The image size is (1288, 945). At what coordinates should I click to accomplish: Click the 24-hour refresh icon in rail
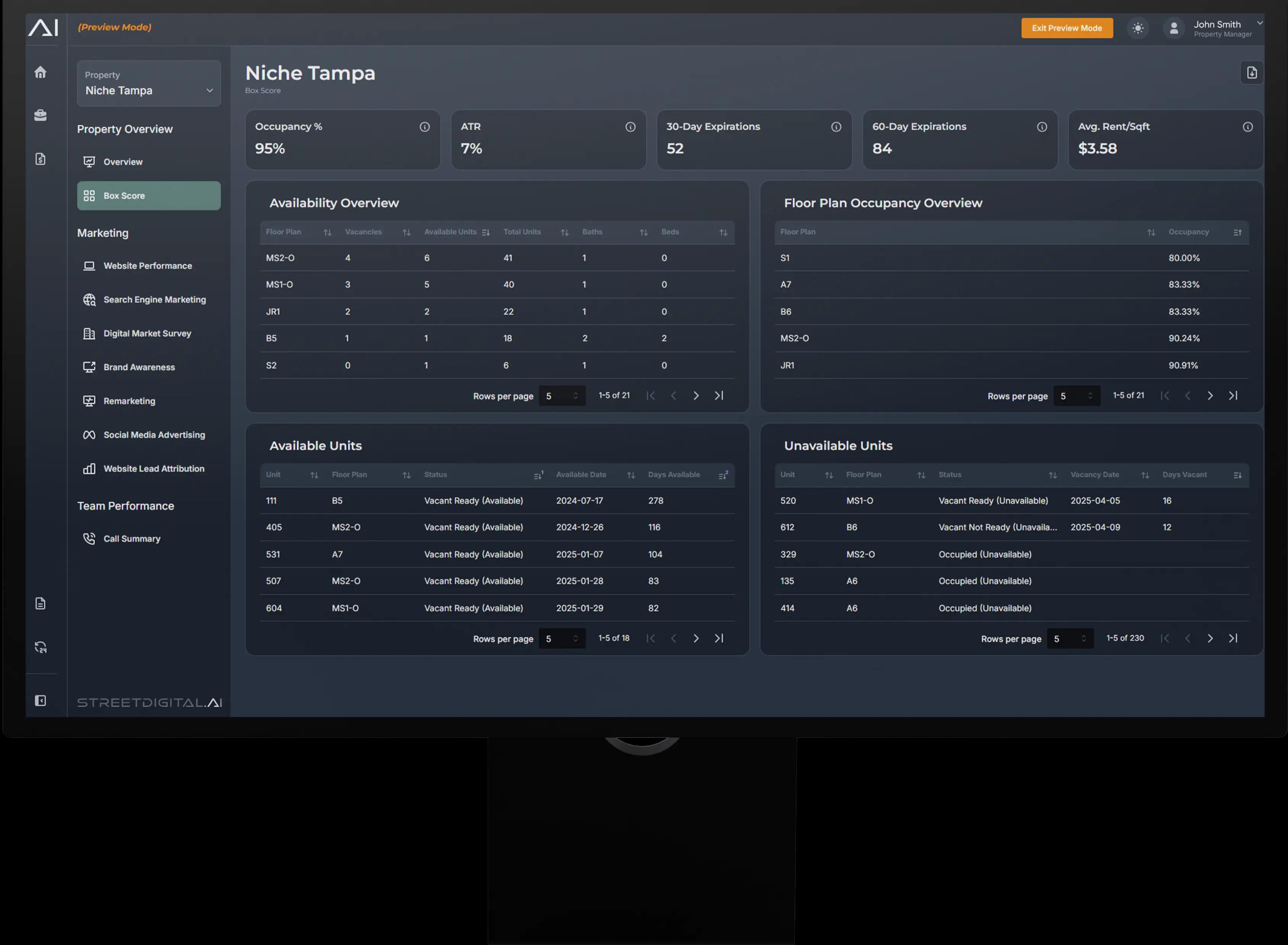click(x=40, y=647)
